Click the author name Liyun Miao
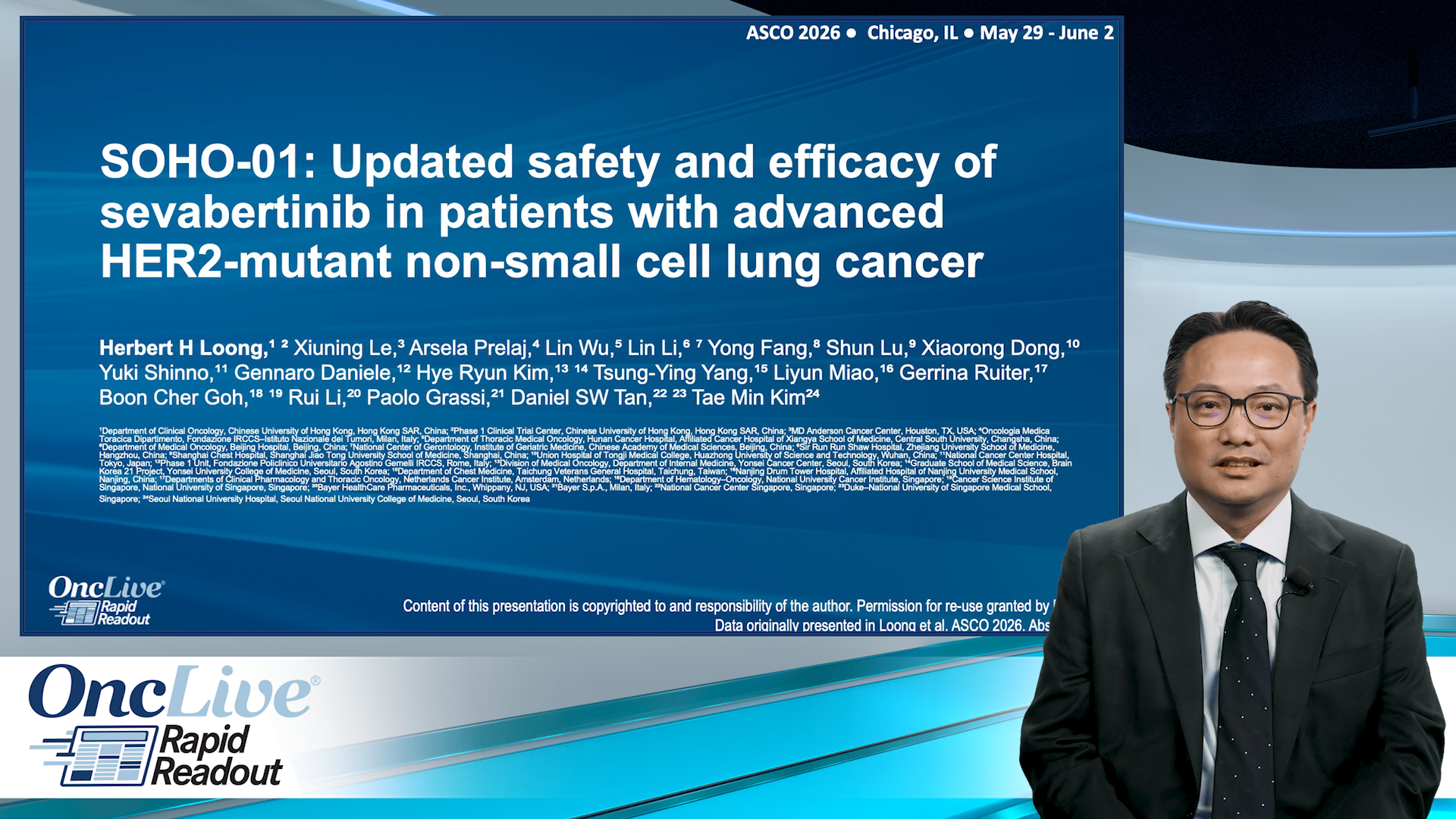The image size is (1456, 819). 824,373
